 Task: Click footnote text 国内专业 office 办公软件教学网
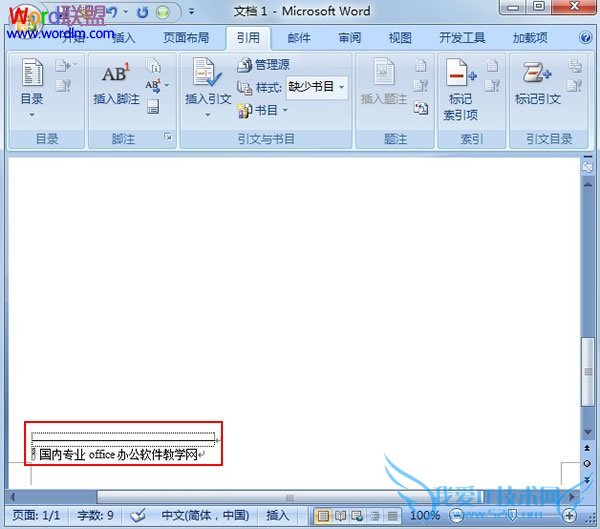(x=118, y=455)
